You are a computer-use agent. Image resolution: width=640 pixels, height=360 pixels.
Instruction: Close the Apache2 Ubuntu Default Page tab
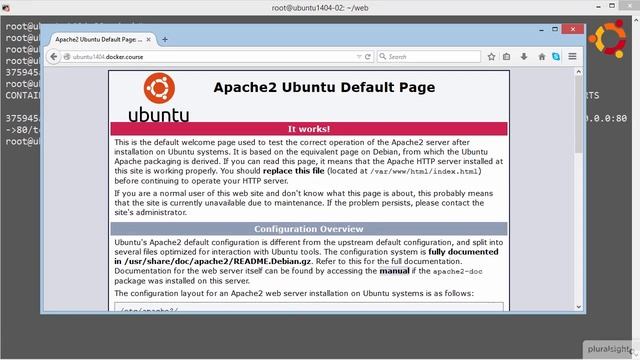tap(149, 40)
